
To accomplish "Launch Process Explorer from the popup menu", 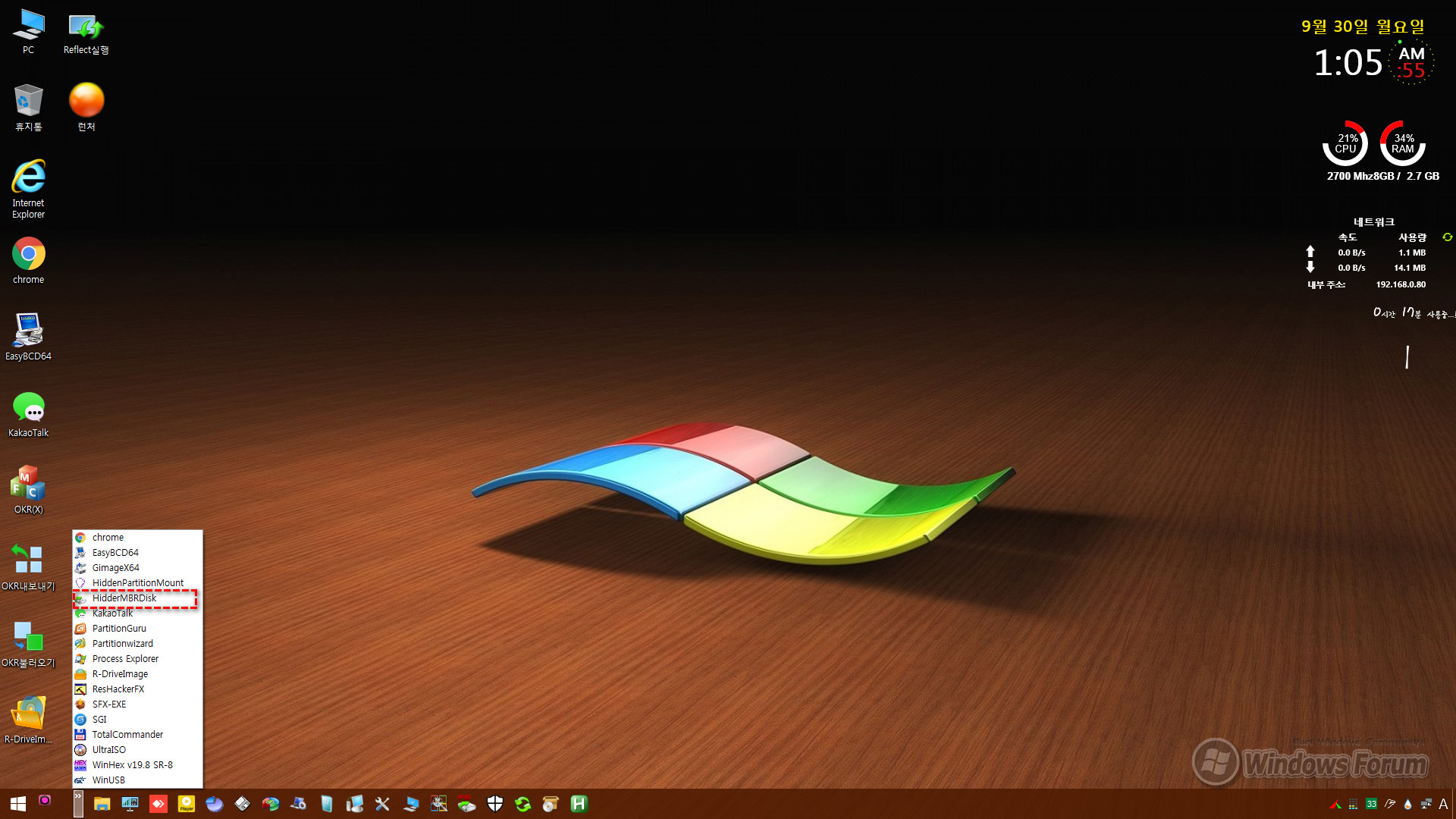I will [137, 659].
